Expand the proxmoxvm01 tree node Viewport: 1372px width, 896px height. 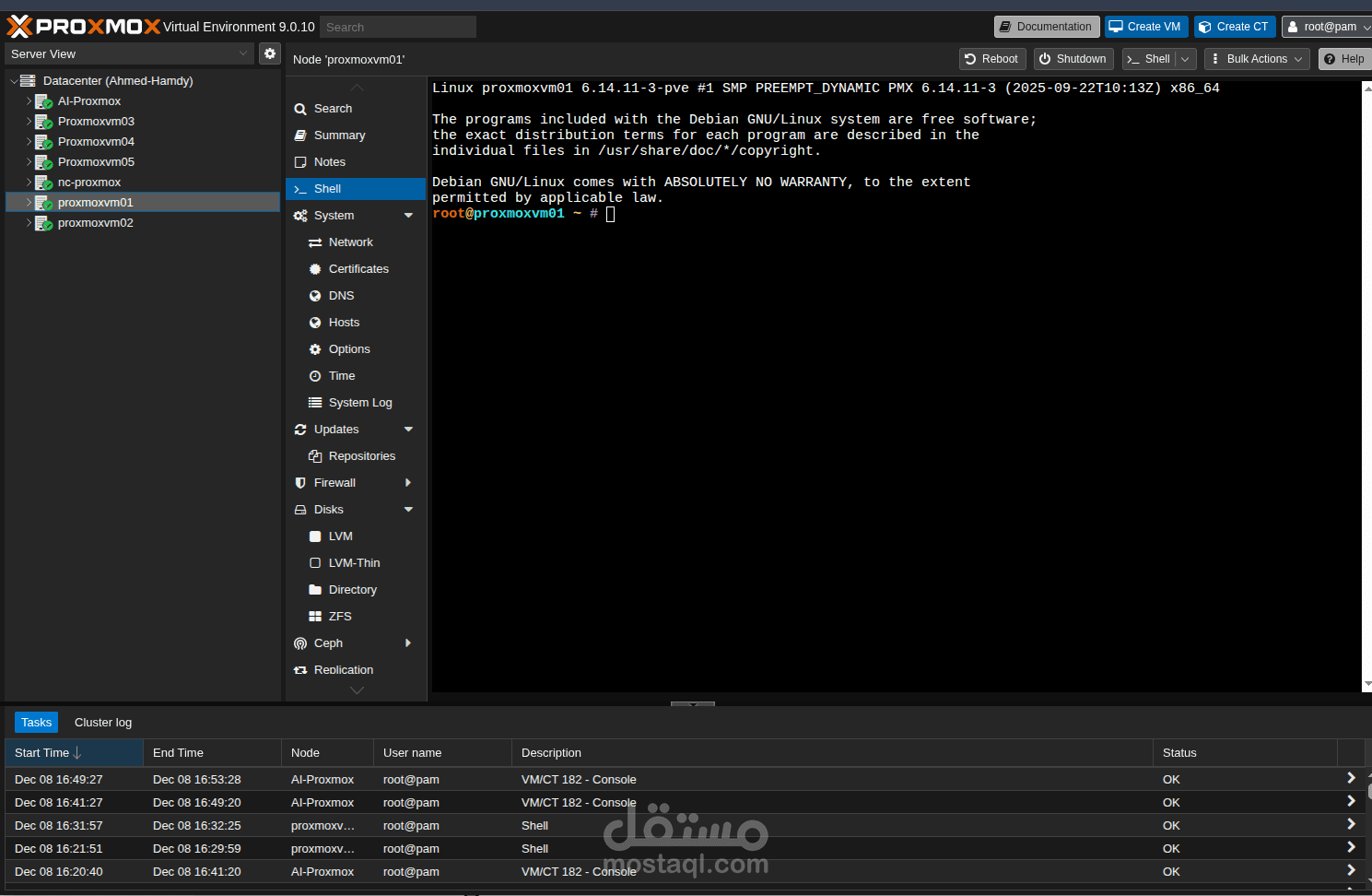coord(29,203)
